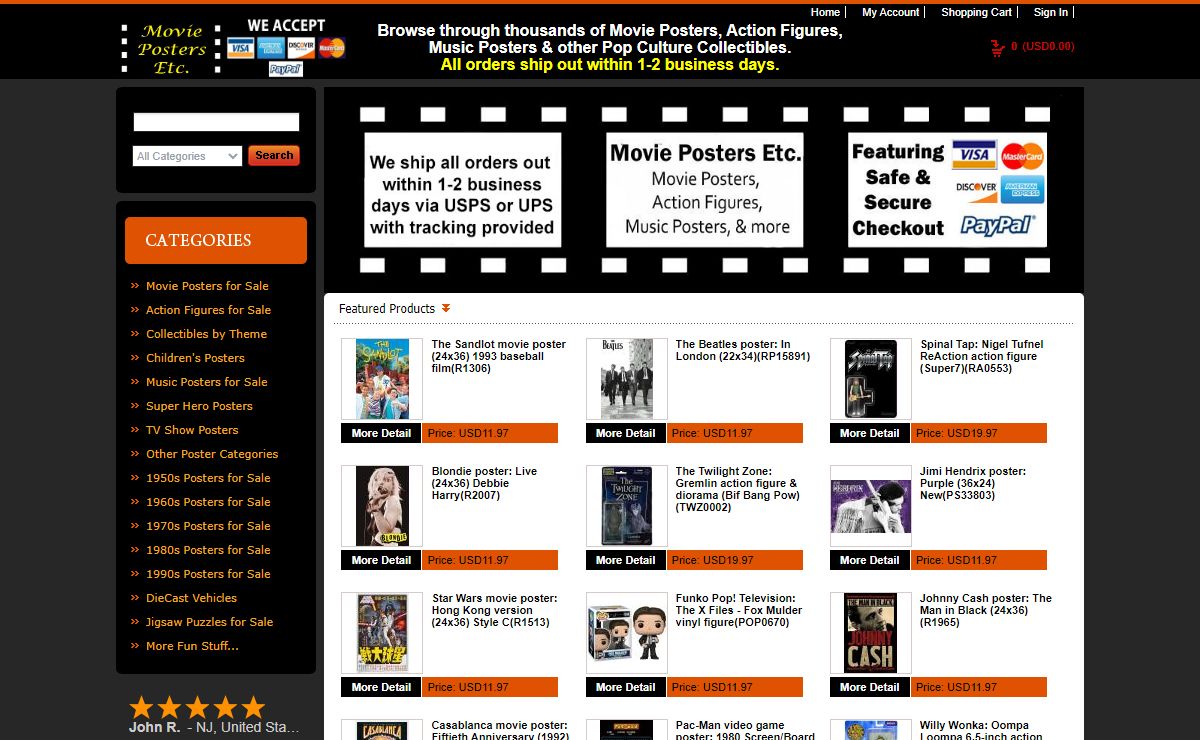Click the Movie Posters Etc. logo
The image size is (1200, 740).
pyautogui.click(x=170, y=48)
